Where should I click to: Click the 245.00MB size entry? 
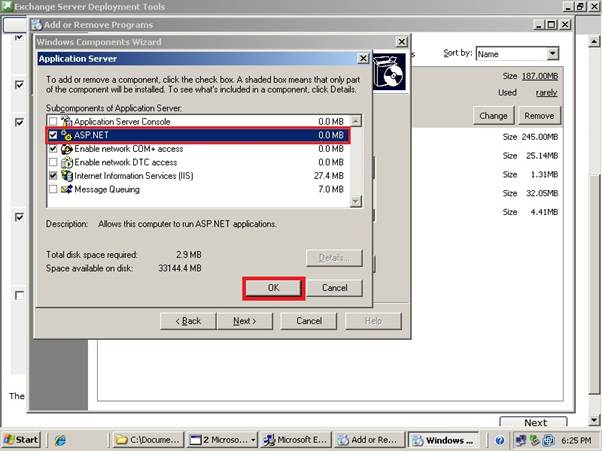tap(539, 137)
